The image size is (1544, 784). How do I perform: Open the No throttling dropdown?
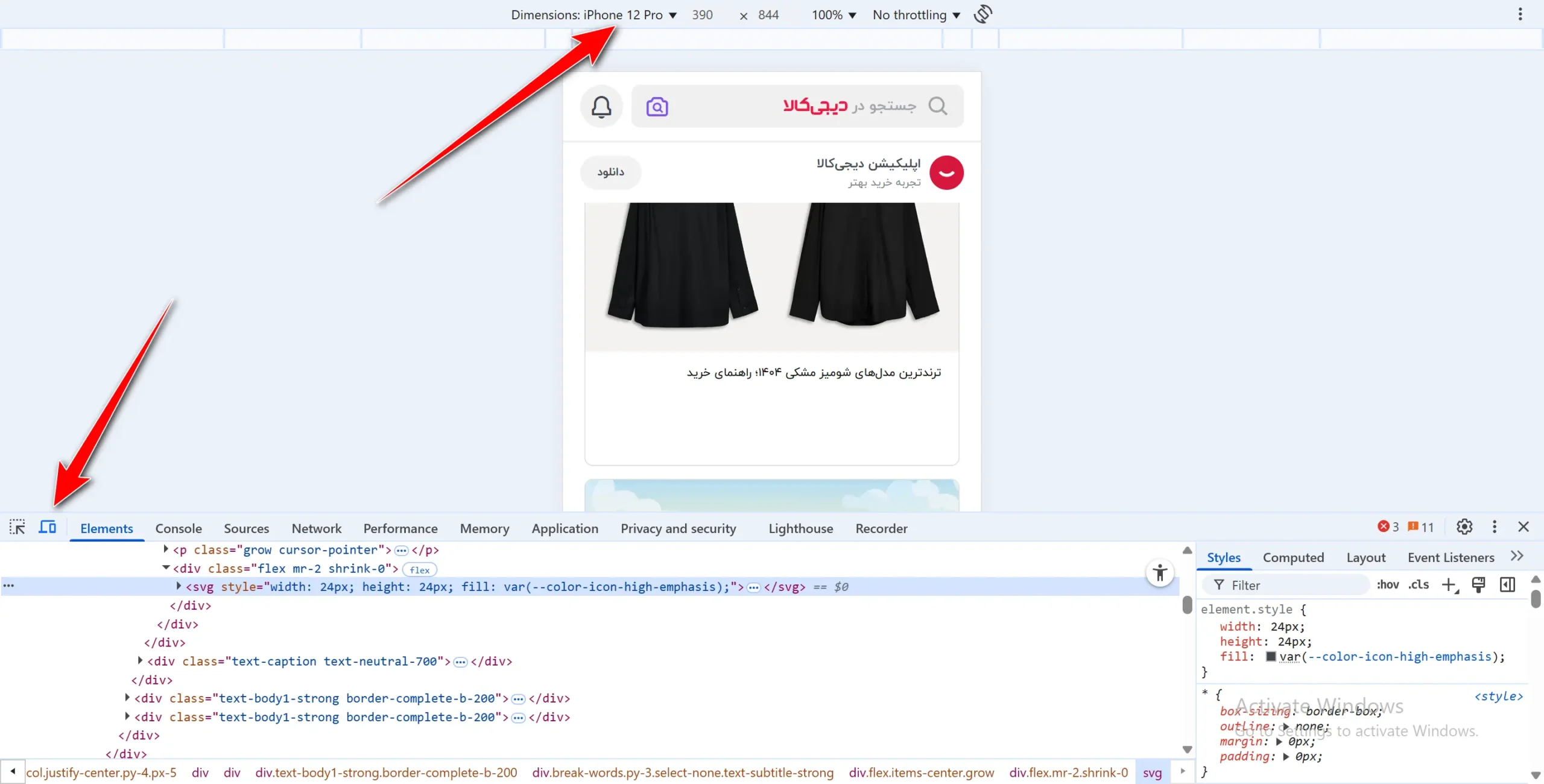(916, 14)
